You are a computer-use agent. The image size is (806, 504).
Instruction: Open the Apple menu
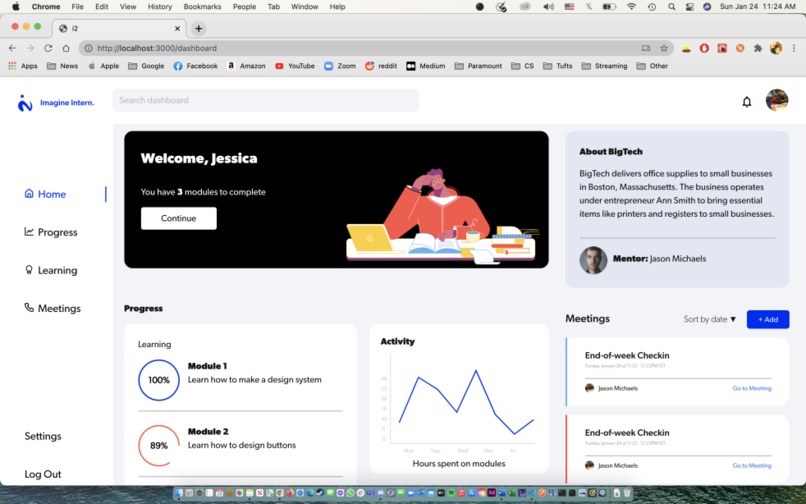pyautogui.click(x=16, y=7)
